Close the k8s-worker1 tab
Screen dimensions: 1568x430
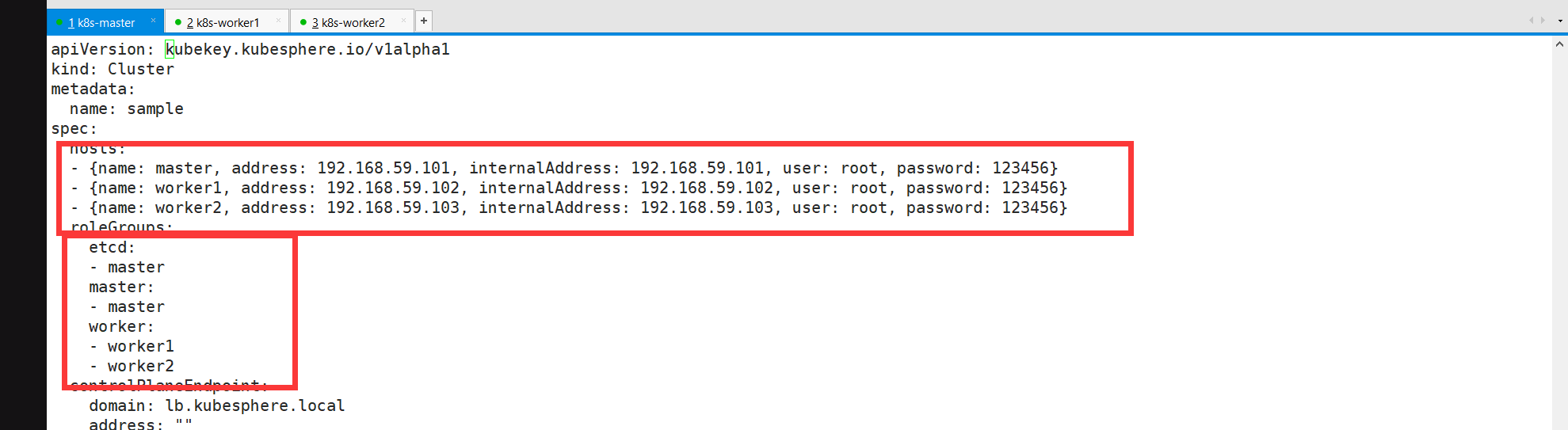278,21
